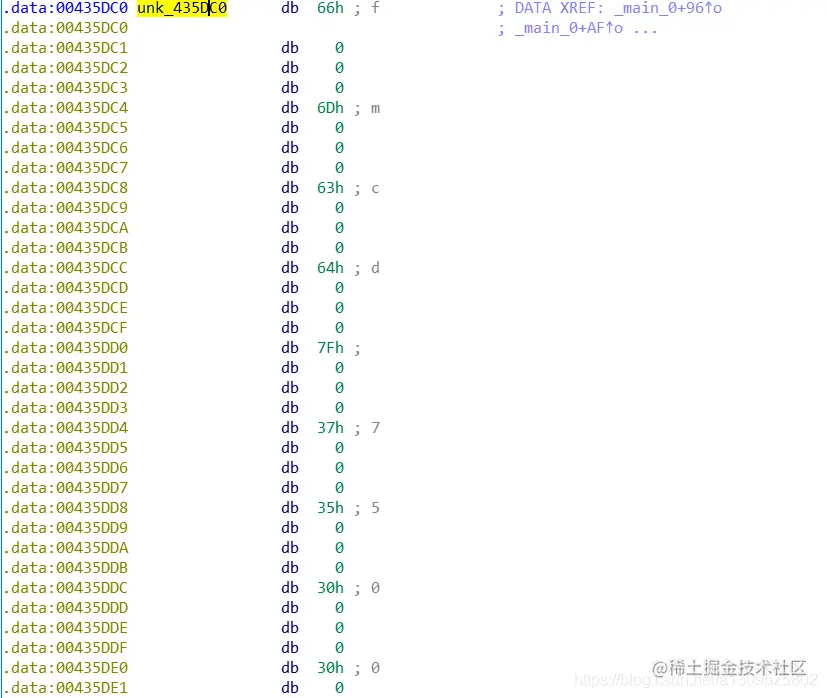Click the address .data:00435DCF

[65, 328]
